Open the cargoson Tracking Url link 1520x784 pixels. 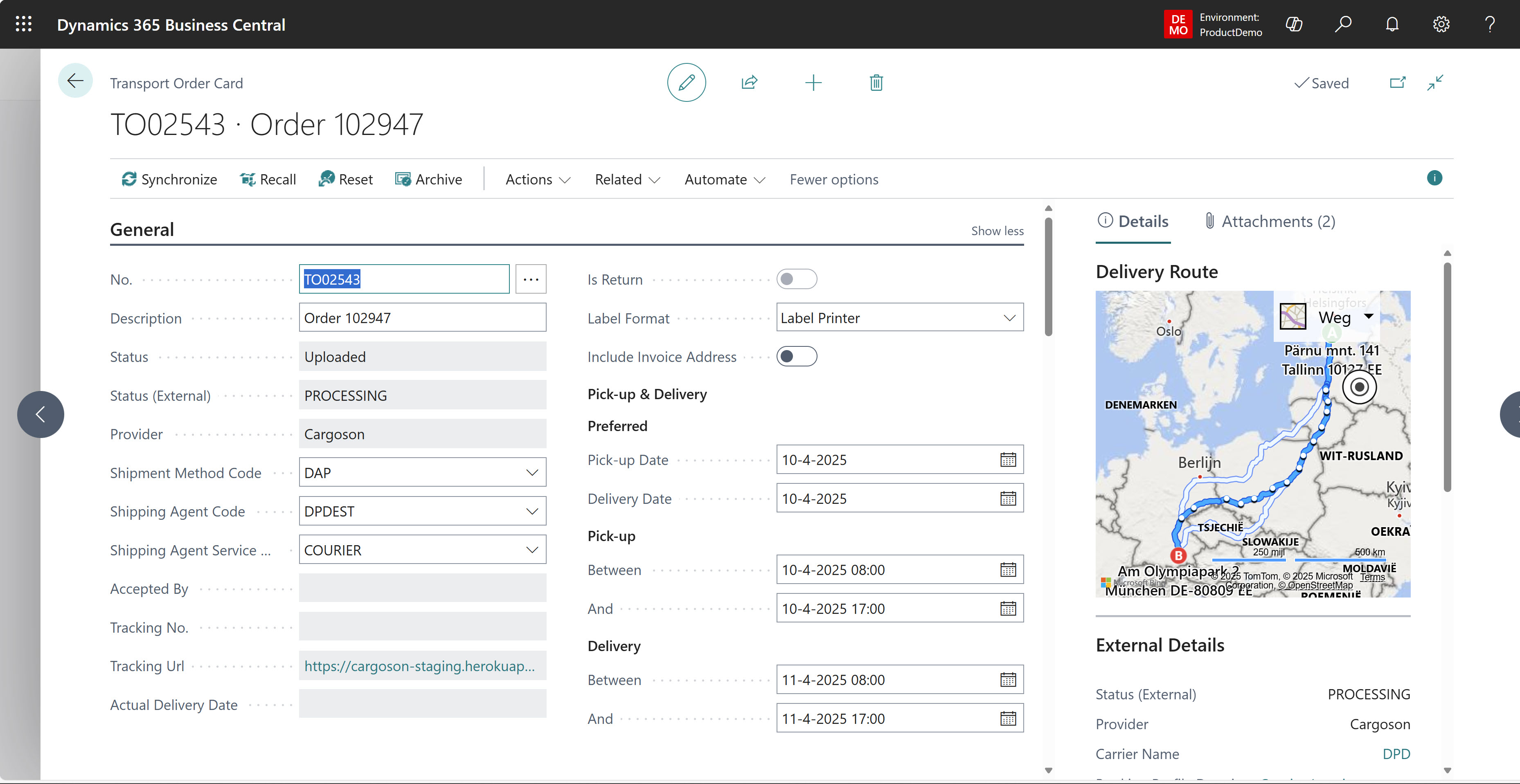(419, 666)
